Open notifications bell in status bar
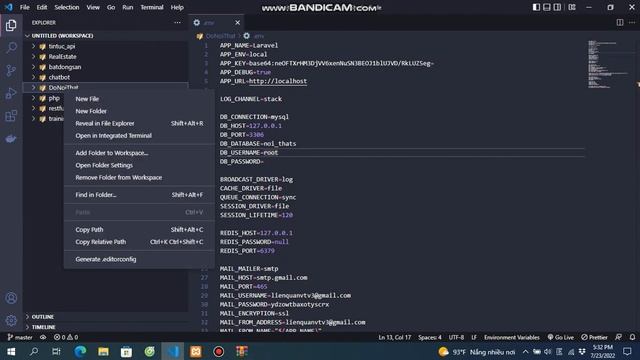 pos(632,337)
